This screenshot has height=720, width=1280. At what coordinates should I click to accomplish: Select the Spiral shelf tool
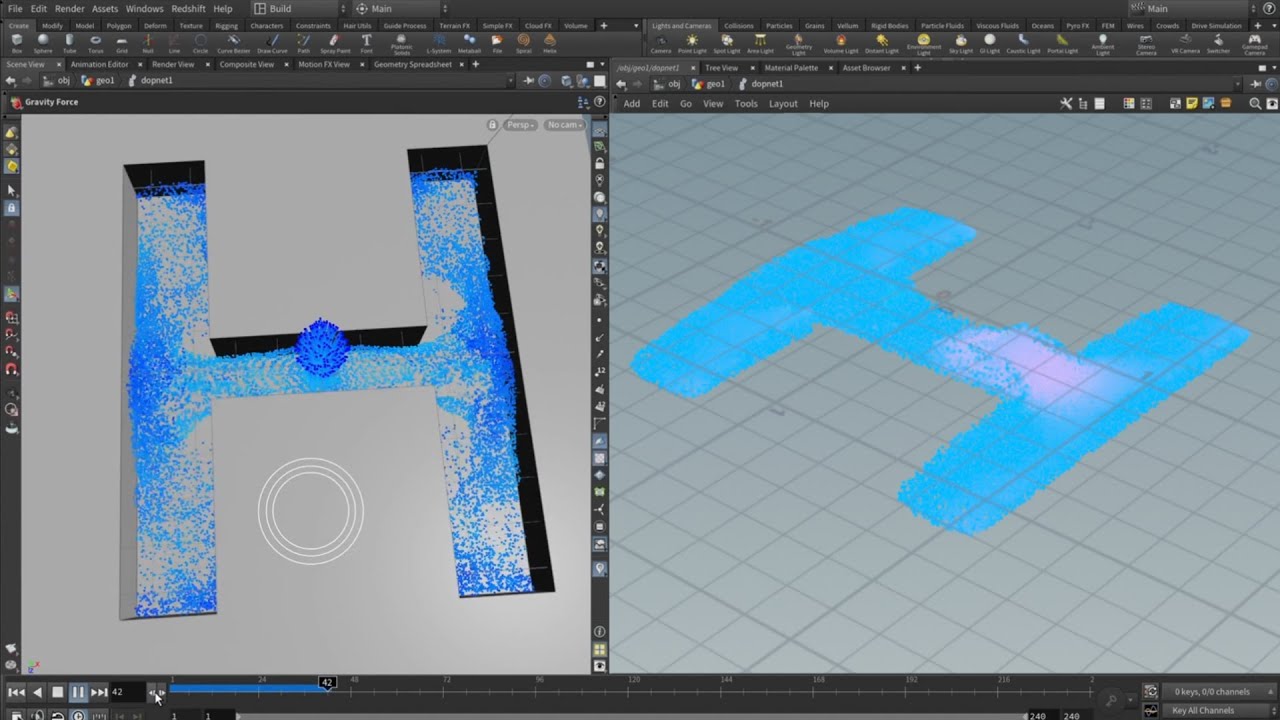[523, 43]
